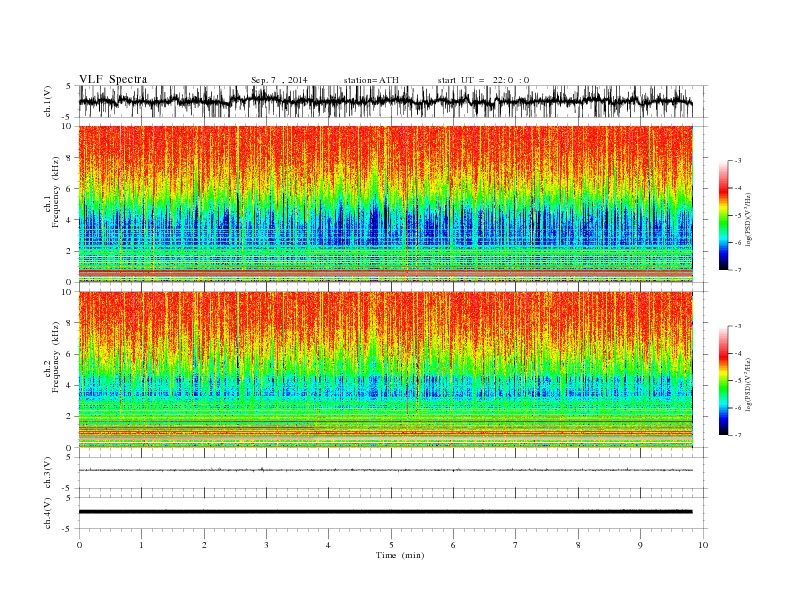Click the "8" kHz tick of ch.1 spectrogram
Viewport: 792px width, 612px height.
70,158
